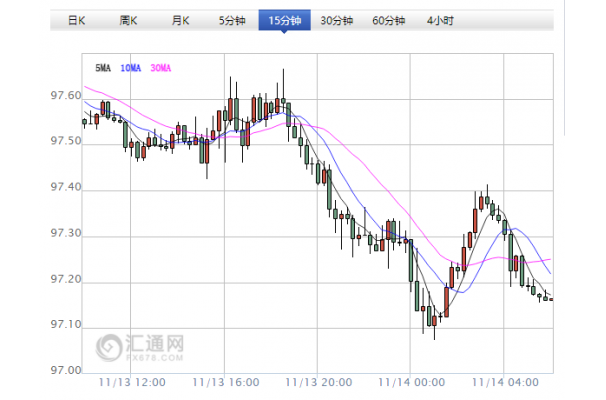This screenshot has width=606, height=400.
Task: Switch to the 日K daily chart tab
Action: [x=75, y=20]
